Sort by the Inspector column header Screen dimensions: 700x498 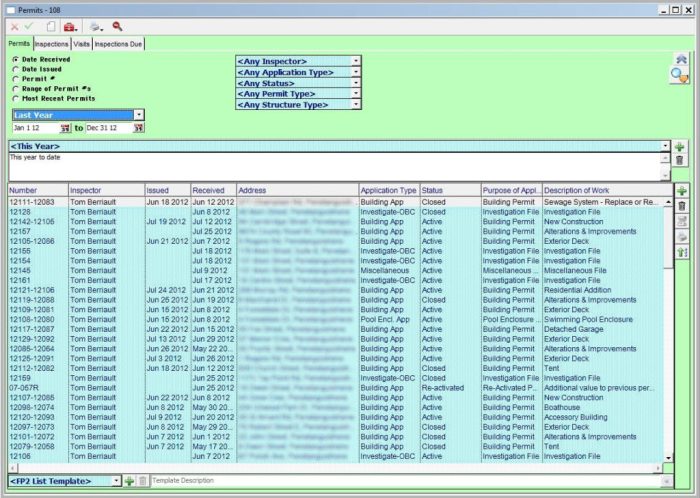[x=107, y=191]
